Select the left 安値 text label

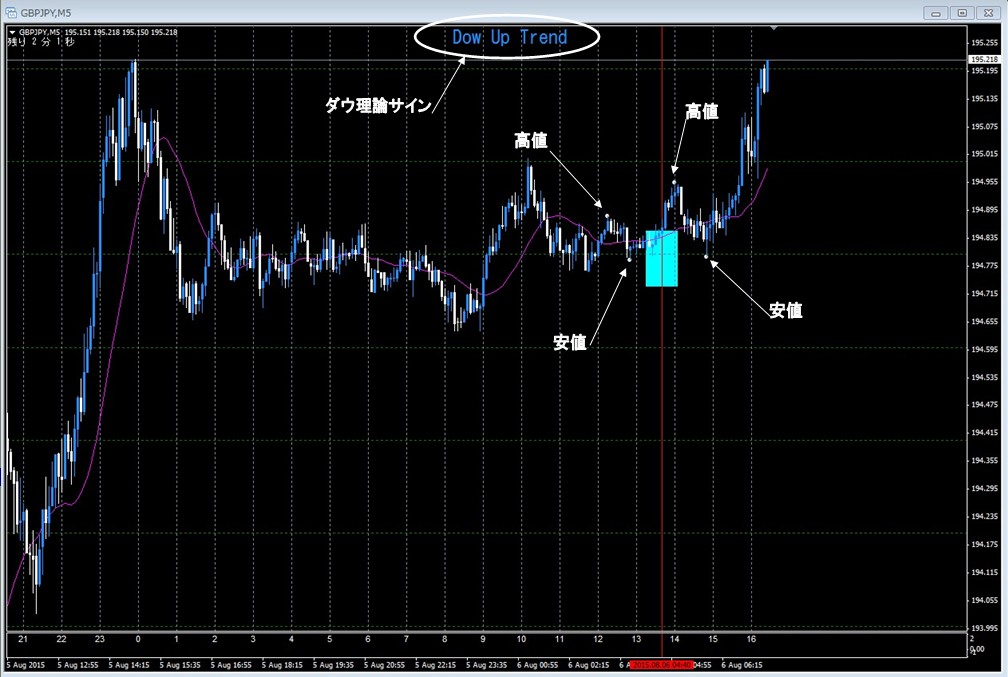570,342
